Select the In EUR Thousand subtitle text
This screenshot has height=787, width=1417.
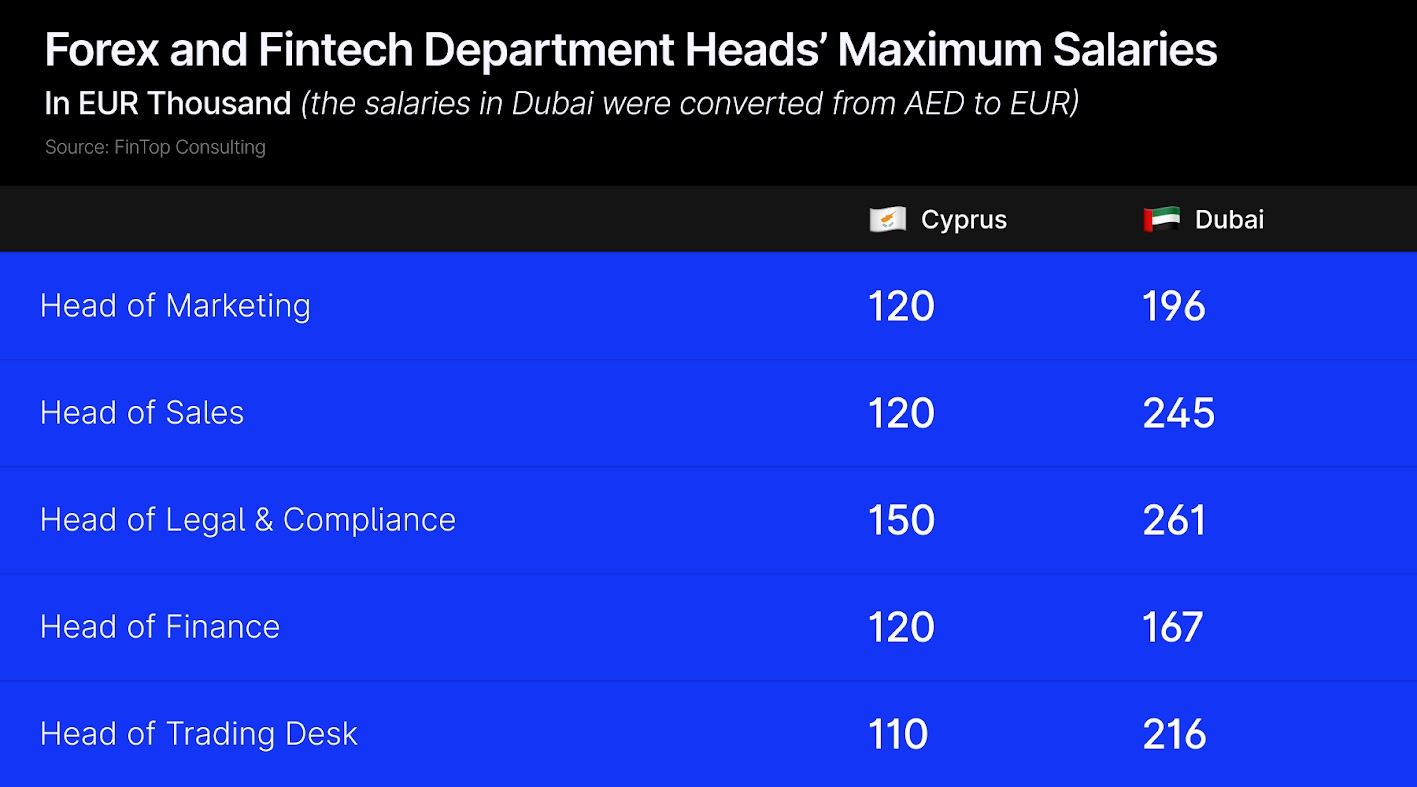(168, 103)
